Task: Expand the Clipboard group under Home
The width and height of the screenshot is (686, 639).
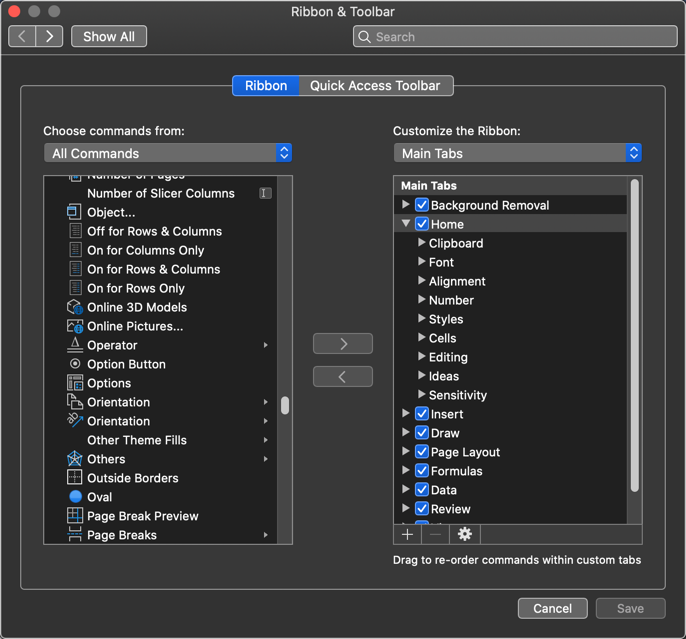Action: (x=421, y=243)
